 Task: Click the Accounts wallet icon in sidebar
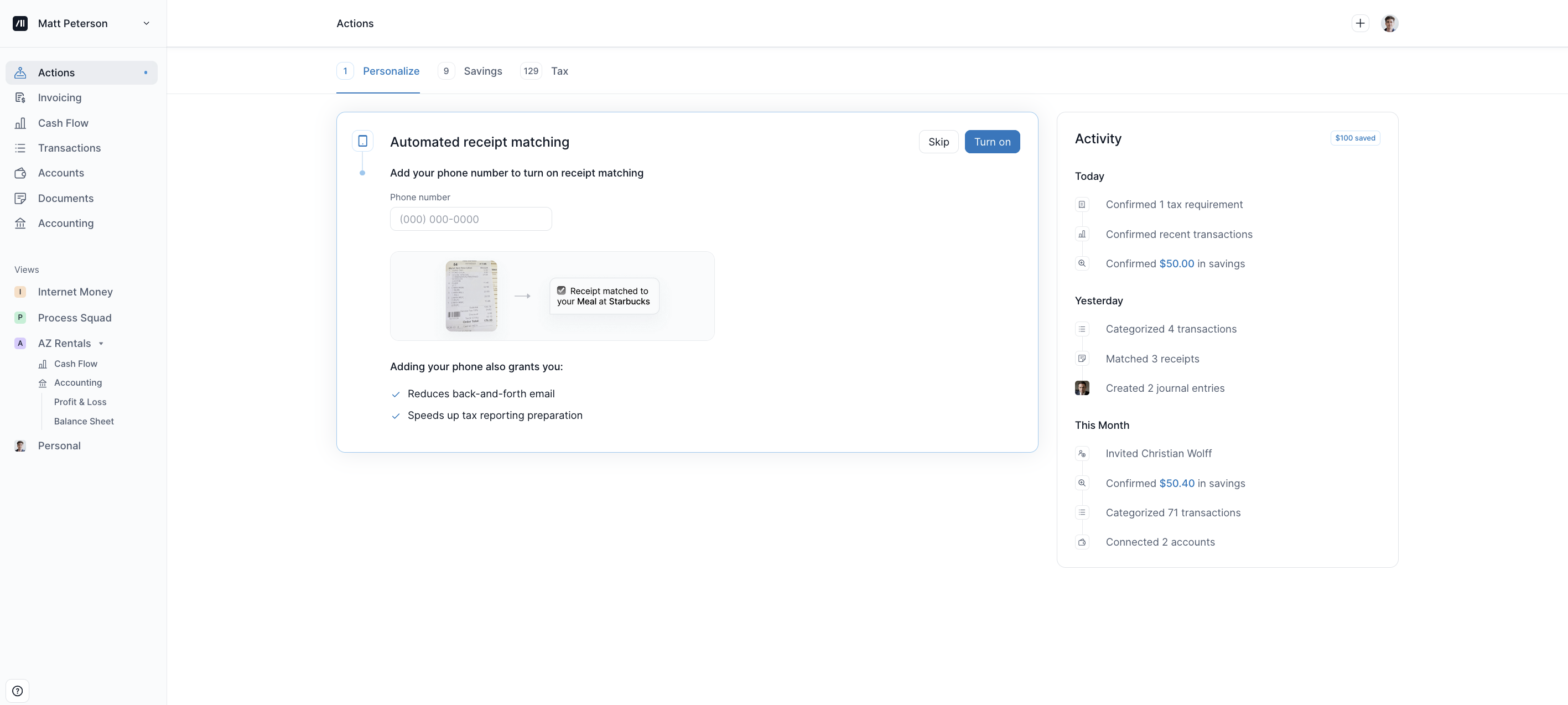click(x=20, y=173)
